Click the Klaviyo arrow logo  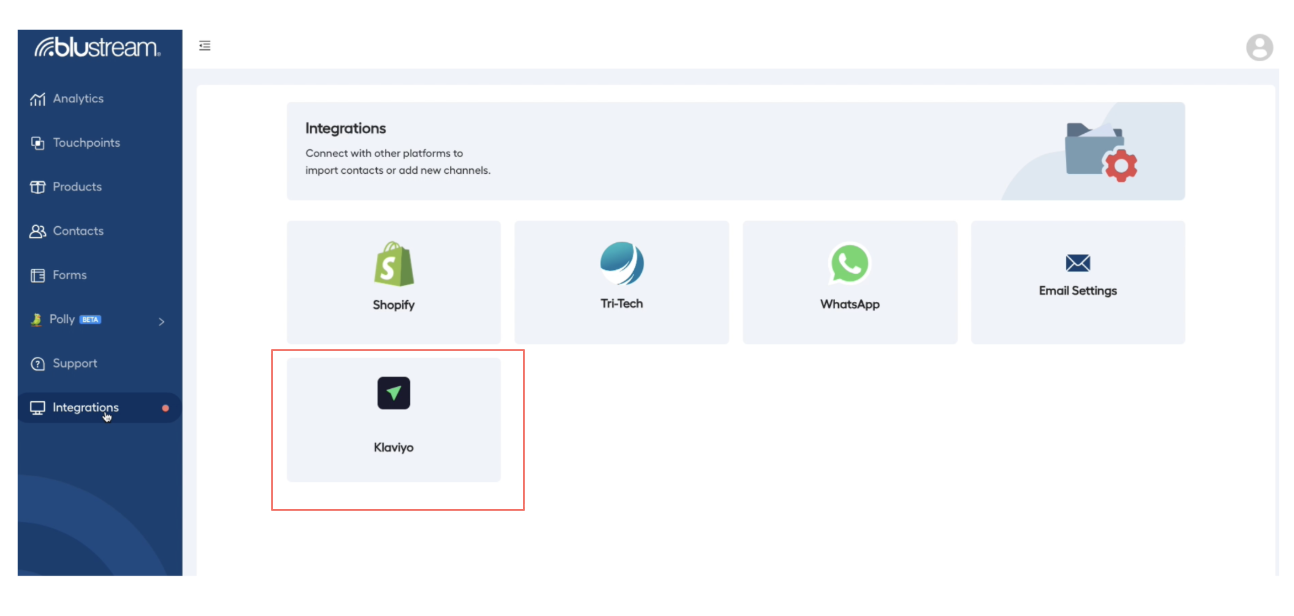[x=394, y=393]
